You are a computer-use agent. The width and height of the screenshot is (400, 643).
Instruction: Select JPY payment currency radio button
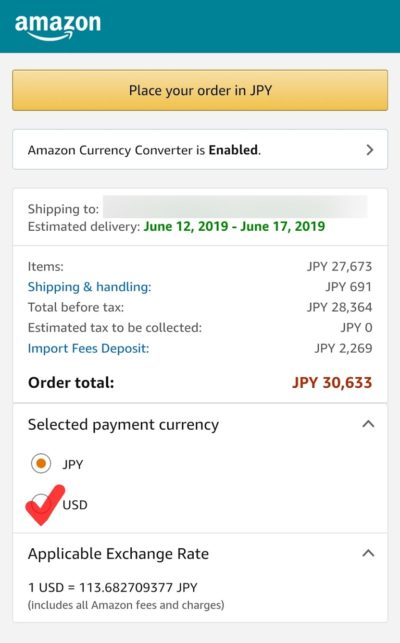[41, 463]
